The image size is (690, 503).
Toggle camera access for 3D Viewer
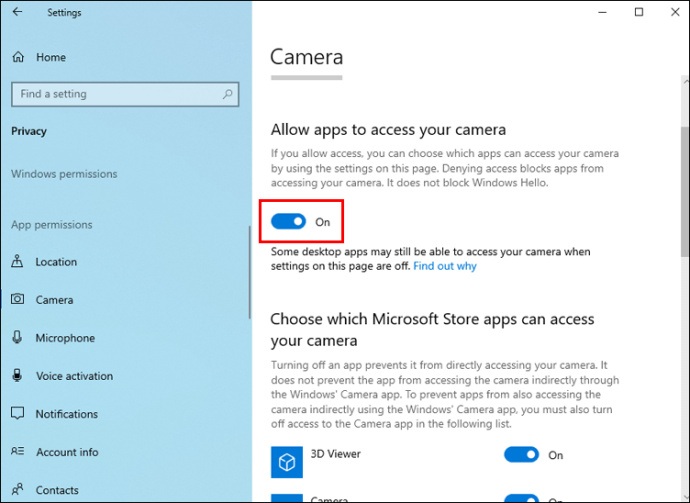(x=521, y=455)
